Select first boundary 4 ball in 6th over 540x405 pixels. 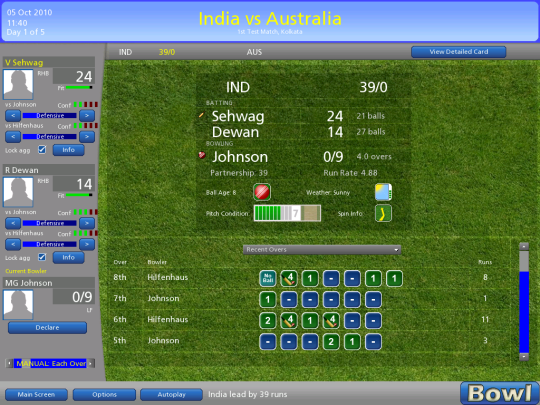click(289, 321)
